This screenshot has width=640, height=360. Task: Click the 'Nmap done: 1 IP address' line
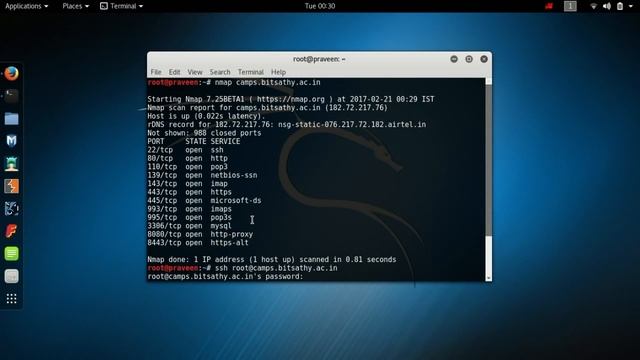pos(272,260)
